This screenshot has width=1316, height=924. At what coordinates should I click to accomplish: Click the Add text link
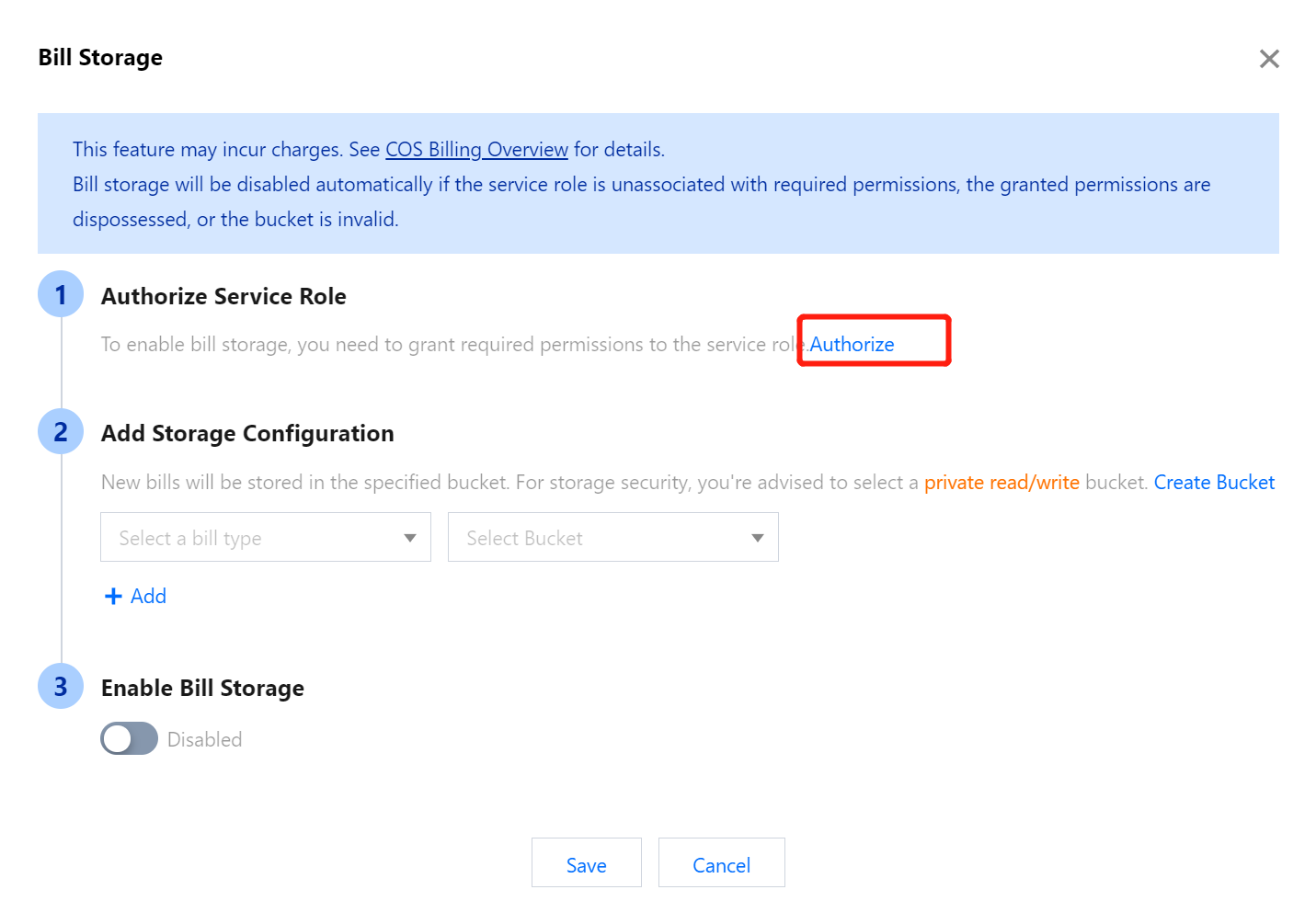point(148,597)
